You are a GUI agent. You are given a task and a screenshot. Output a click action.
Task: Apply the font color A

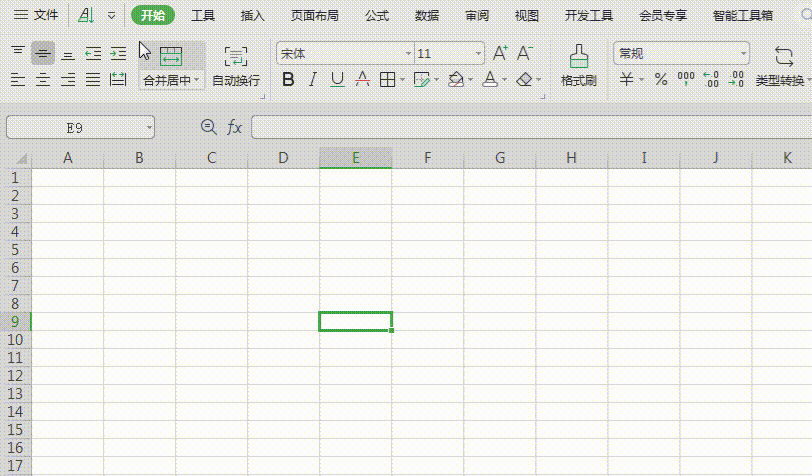(490, 79)
